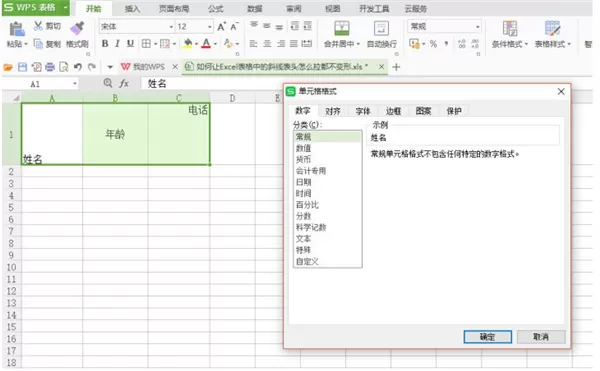
Task: Click the Merge and Center icon
Action: coord(342,28)
